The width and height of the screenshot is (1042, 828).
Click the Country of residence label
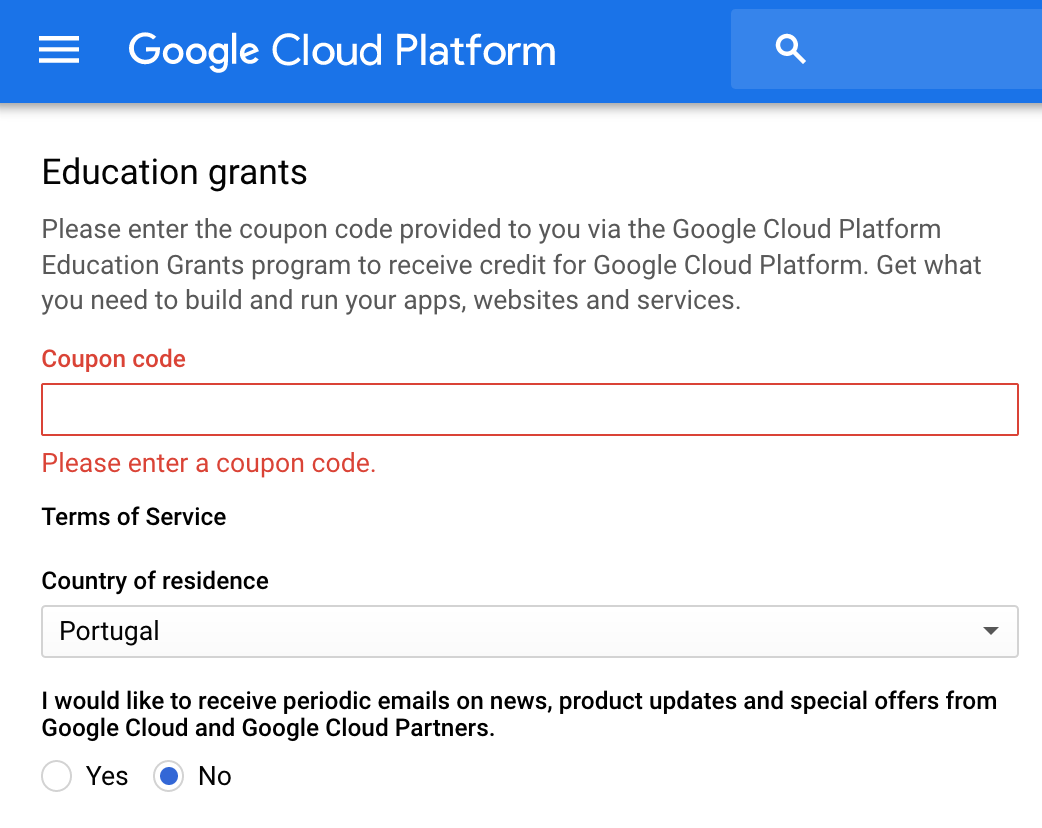point(155,581)
